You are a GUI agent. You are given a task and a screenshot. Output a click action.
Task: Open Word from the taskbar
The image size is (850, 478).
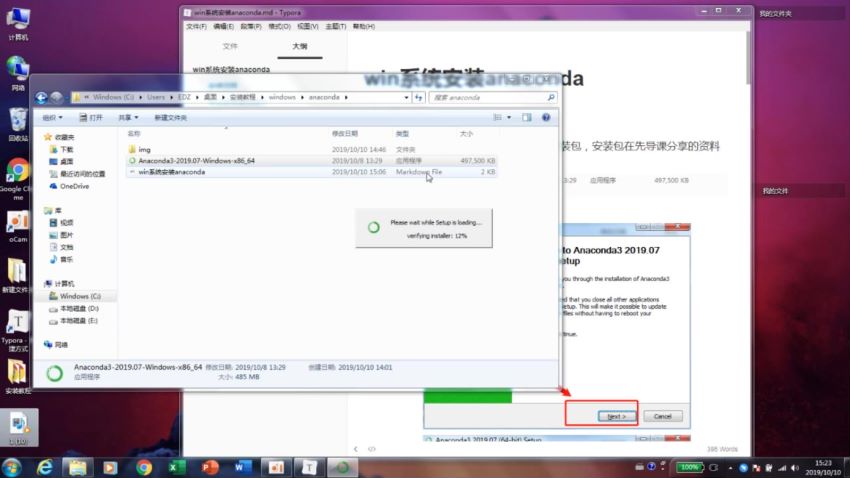(243, 467)
